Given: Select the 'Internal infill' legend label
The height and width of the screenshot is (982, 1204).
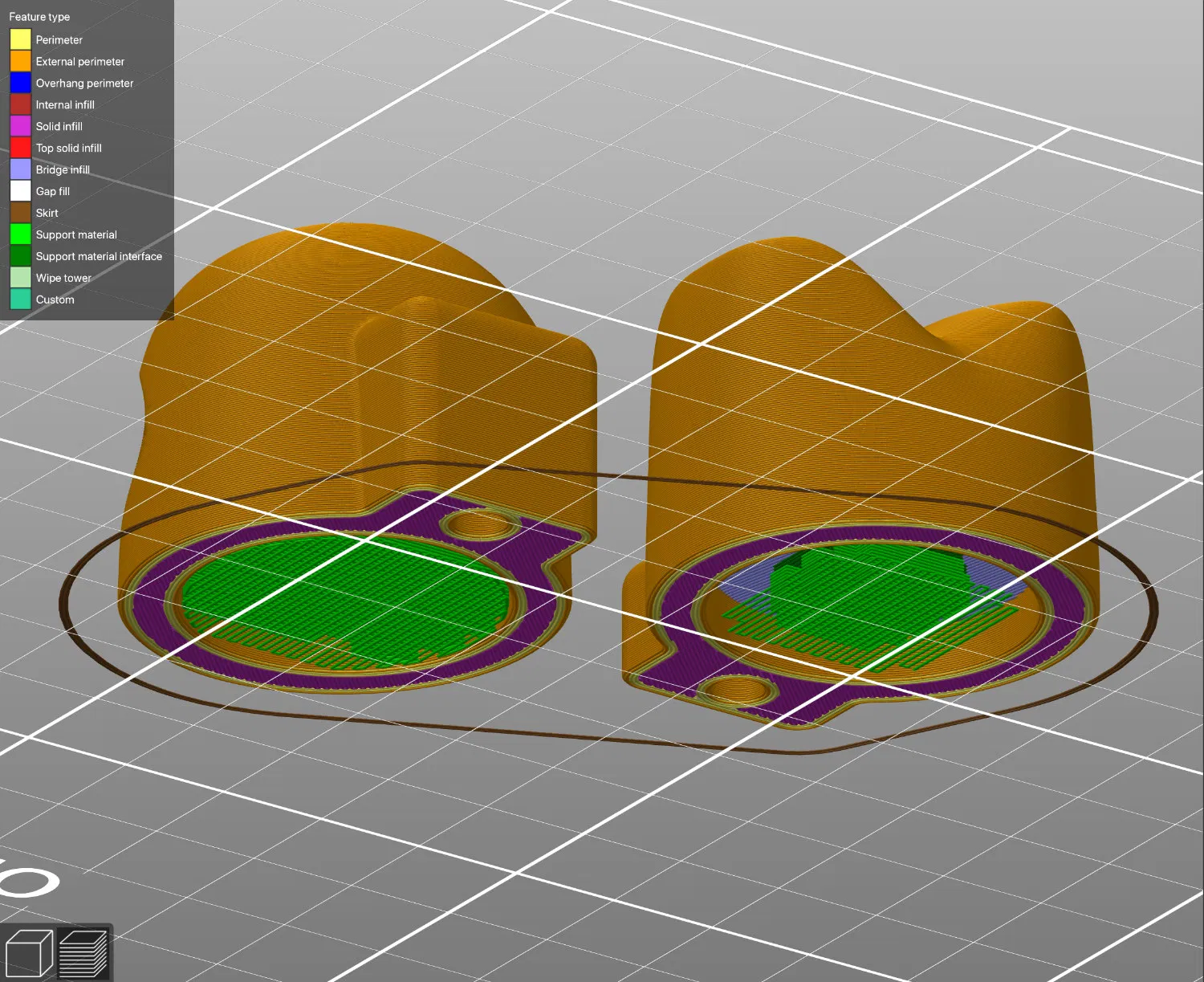Looking at the screenshot, I should pyautogui.click(x=65, y=105).
